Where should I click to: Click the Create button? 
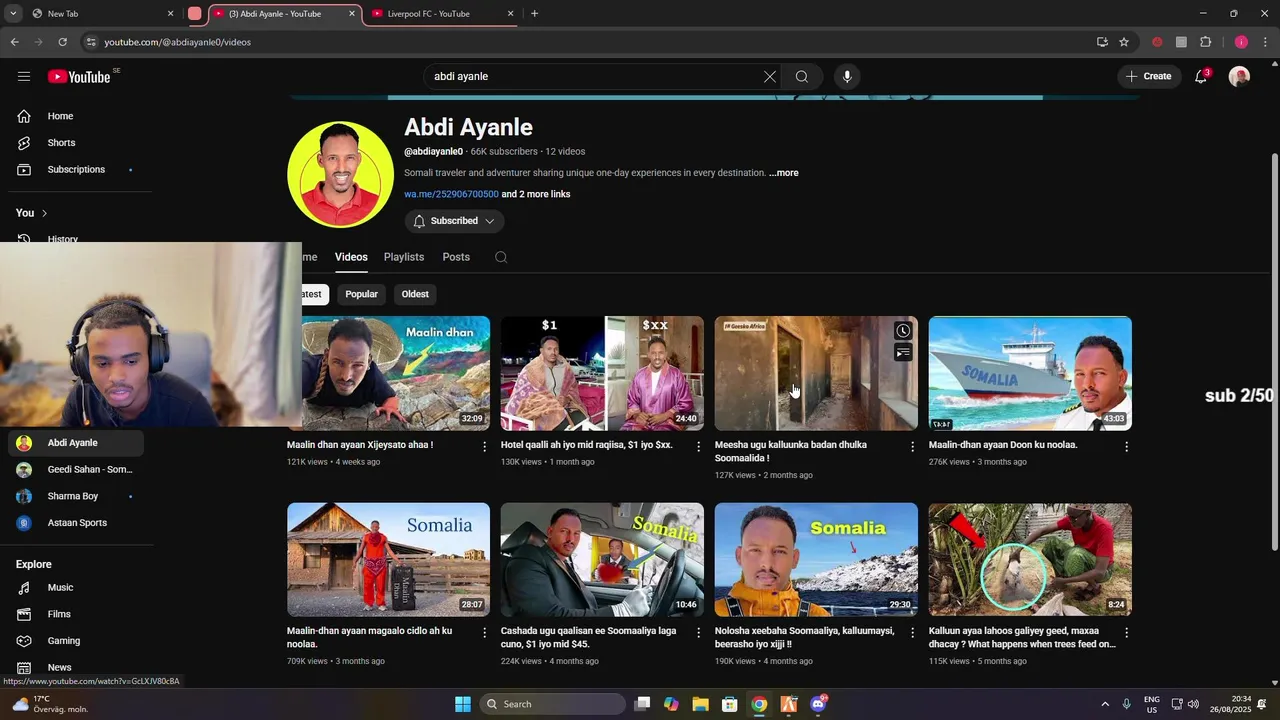(1148, 76)
